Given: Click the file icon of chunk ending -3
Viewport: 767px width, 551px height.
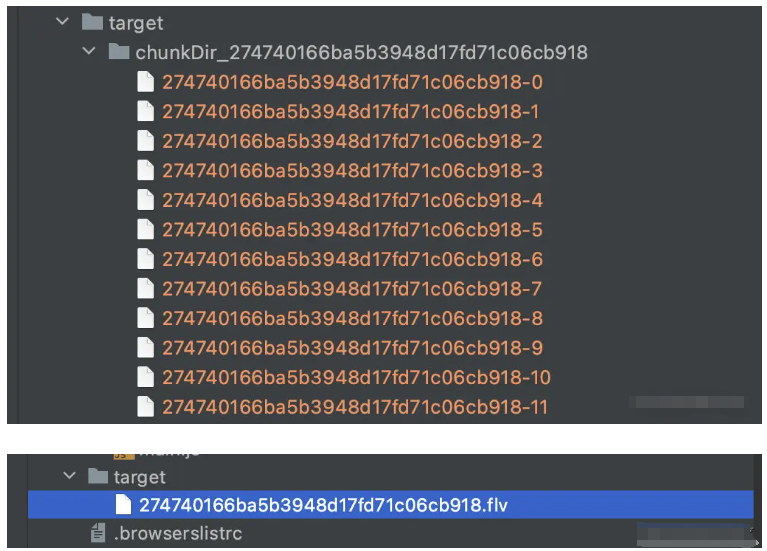Looking at the screenshot, I should (x=145, y=171).
